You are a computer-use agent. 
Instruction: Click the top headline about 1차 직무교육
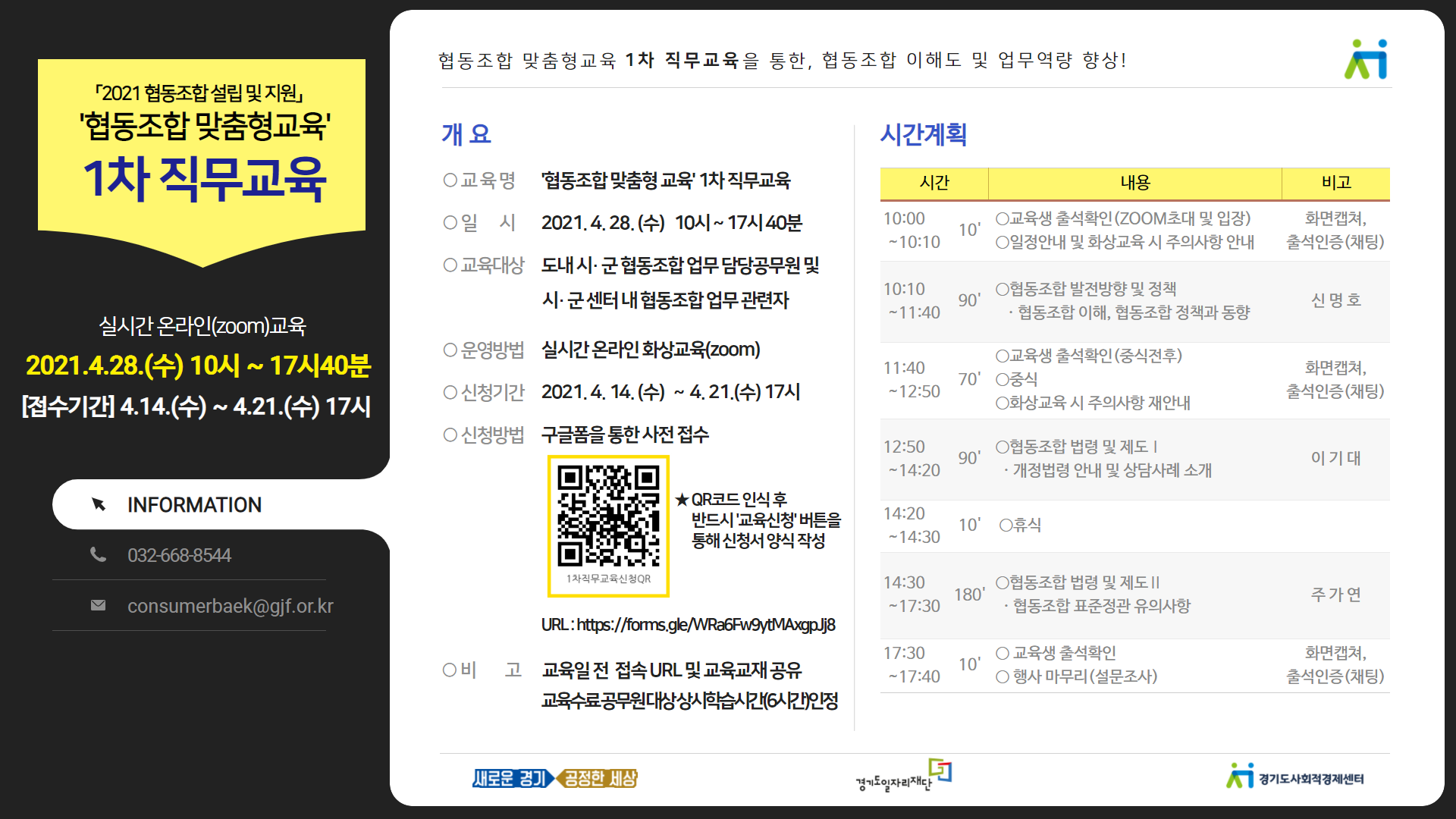point(783,60)
